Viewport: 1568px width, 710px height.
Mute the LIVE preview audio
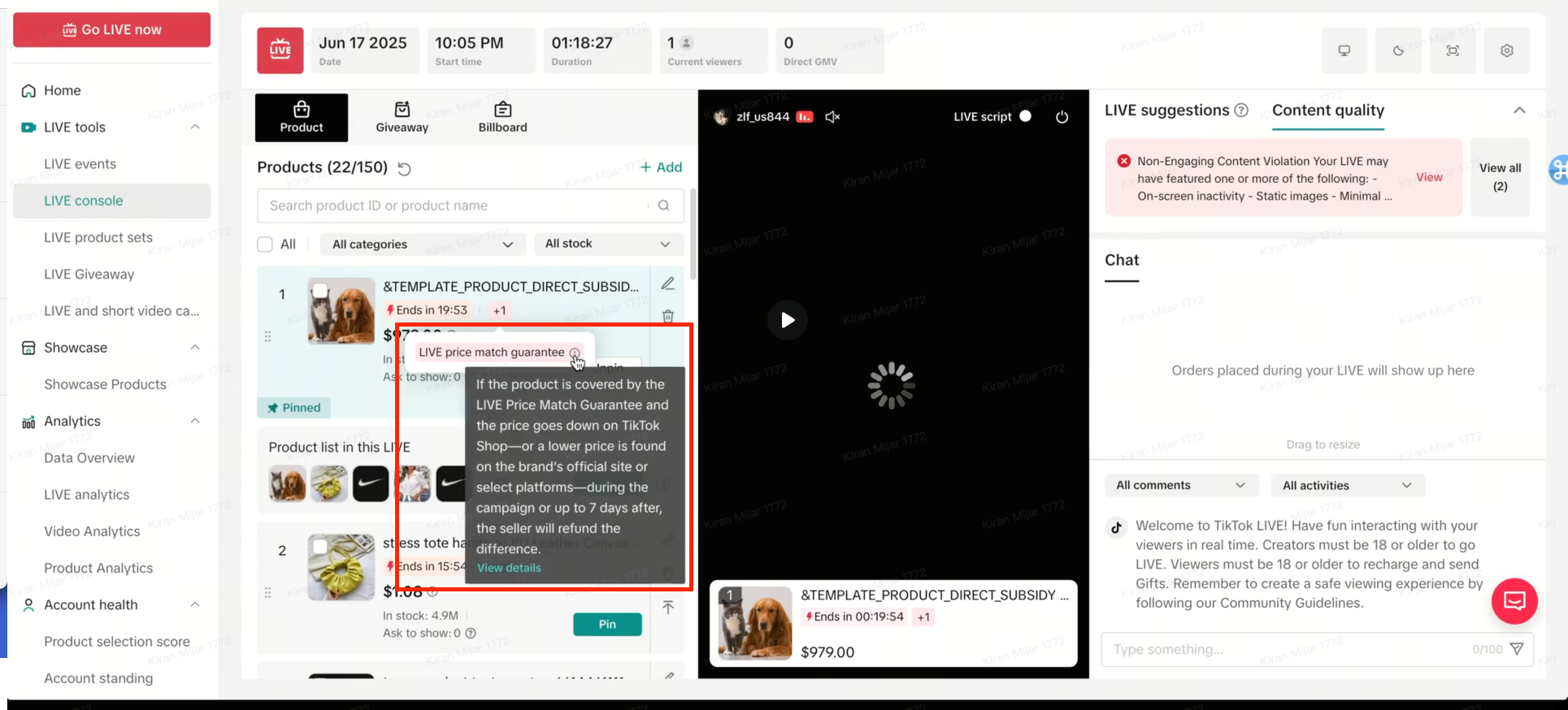832,117
